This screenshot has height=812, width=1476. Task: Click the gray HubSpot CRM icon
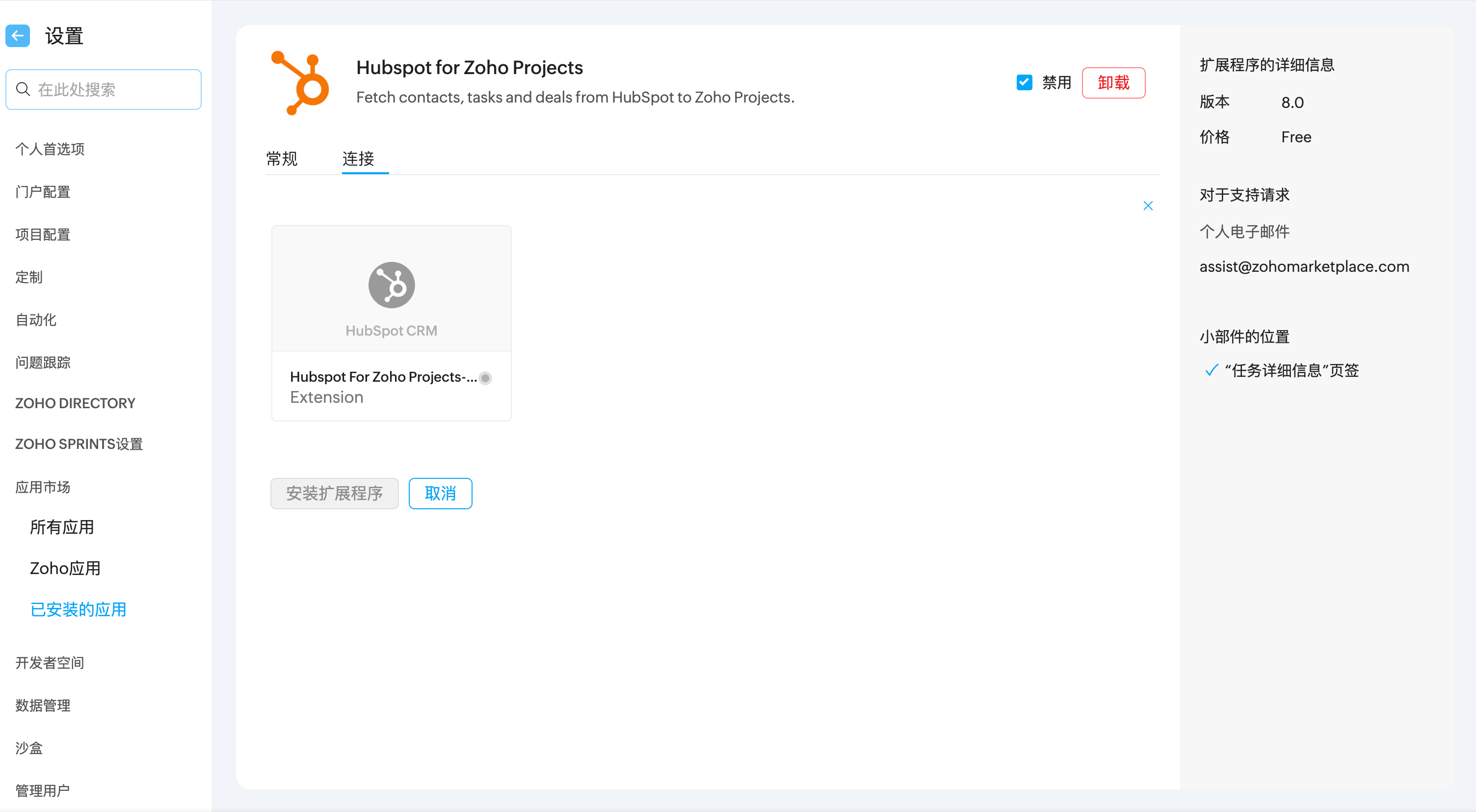click(392, 285)
